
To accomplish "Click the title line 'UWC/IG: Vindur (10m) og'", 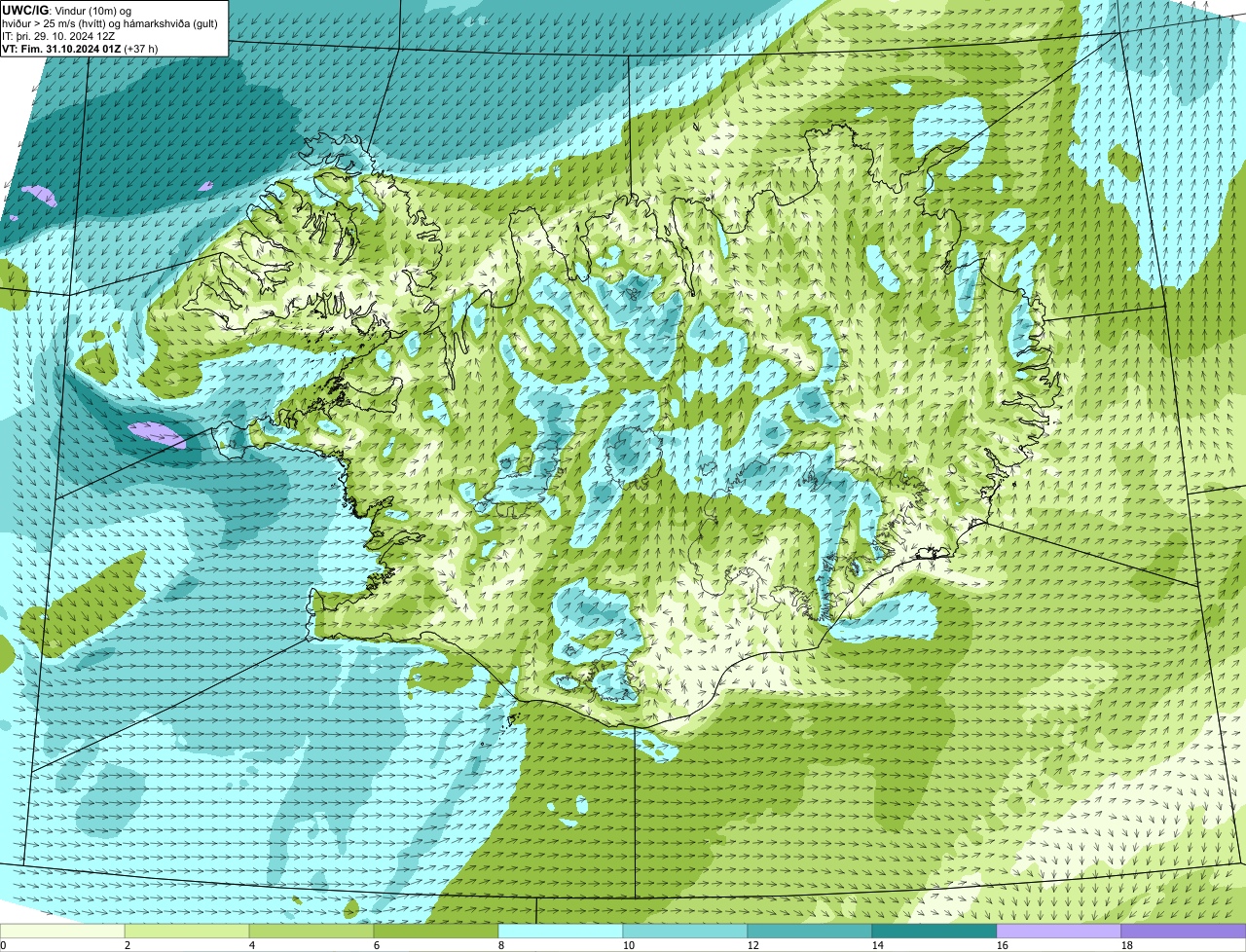I will click(66, 10).
